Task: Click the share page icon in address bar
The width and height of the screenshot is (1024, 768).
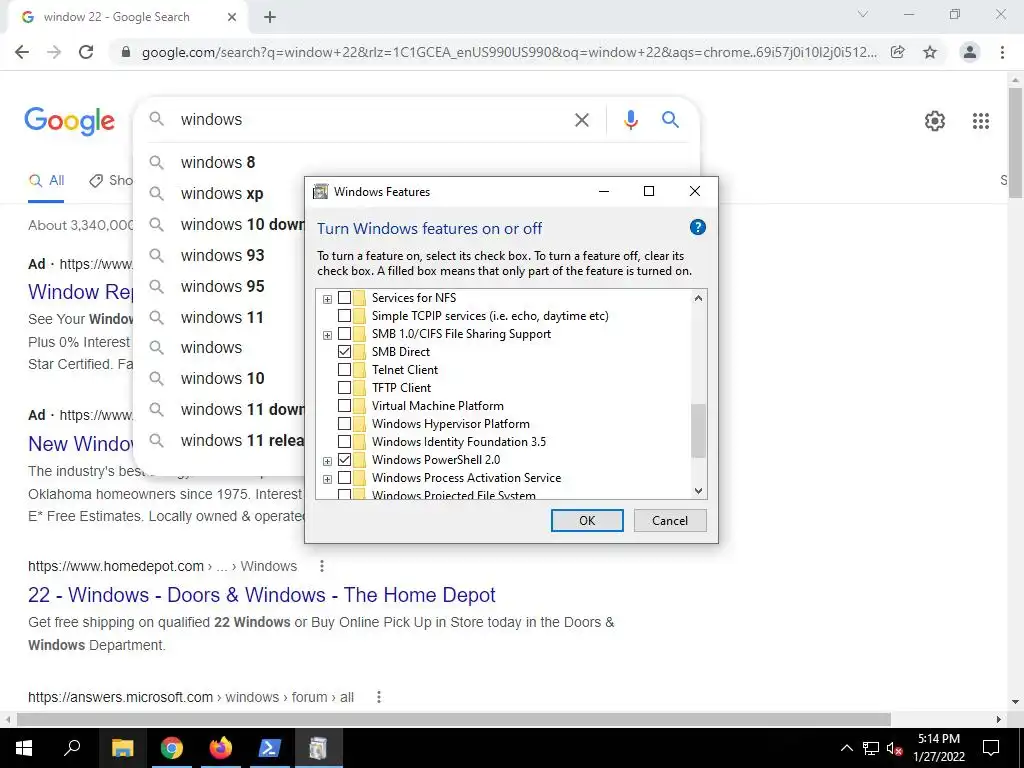Action: [x=898, y=52]
